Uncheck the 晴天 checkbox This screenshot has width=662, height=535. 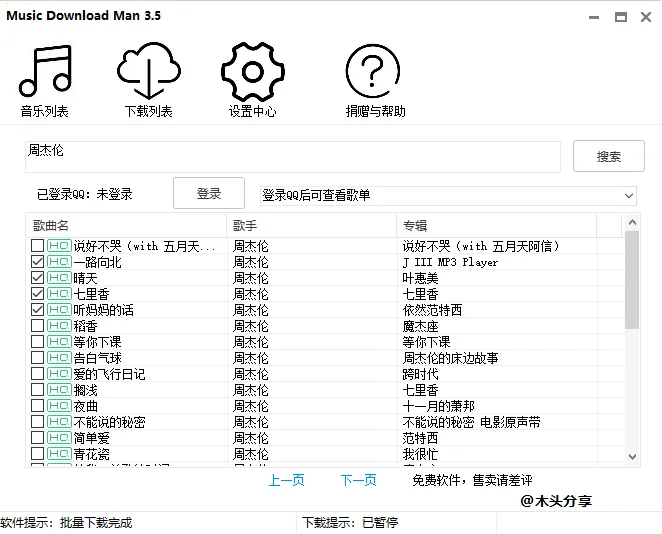tap(38, 277)
